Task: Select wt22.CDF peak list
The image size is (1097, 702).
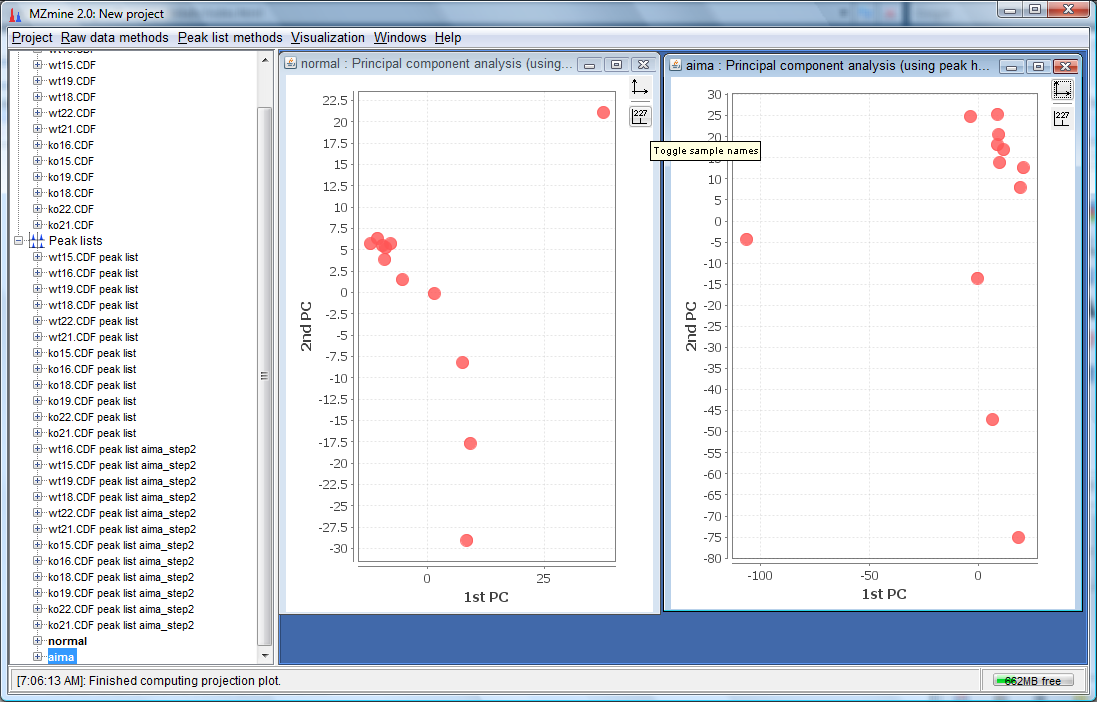Action: (x=93, y=321)
